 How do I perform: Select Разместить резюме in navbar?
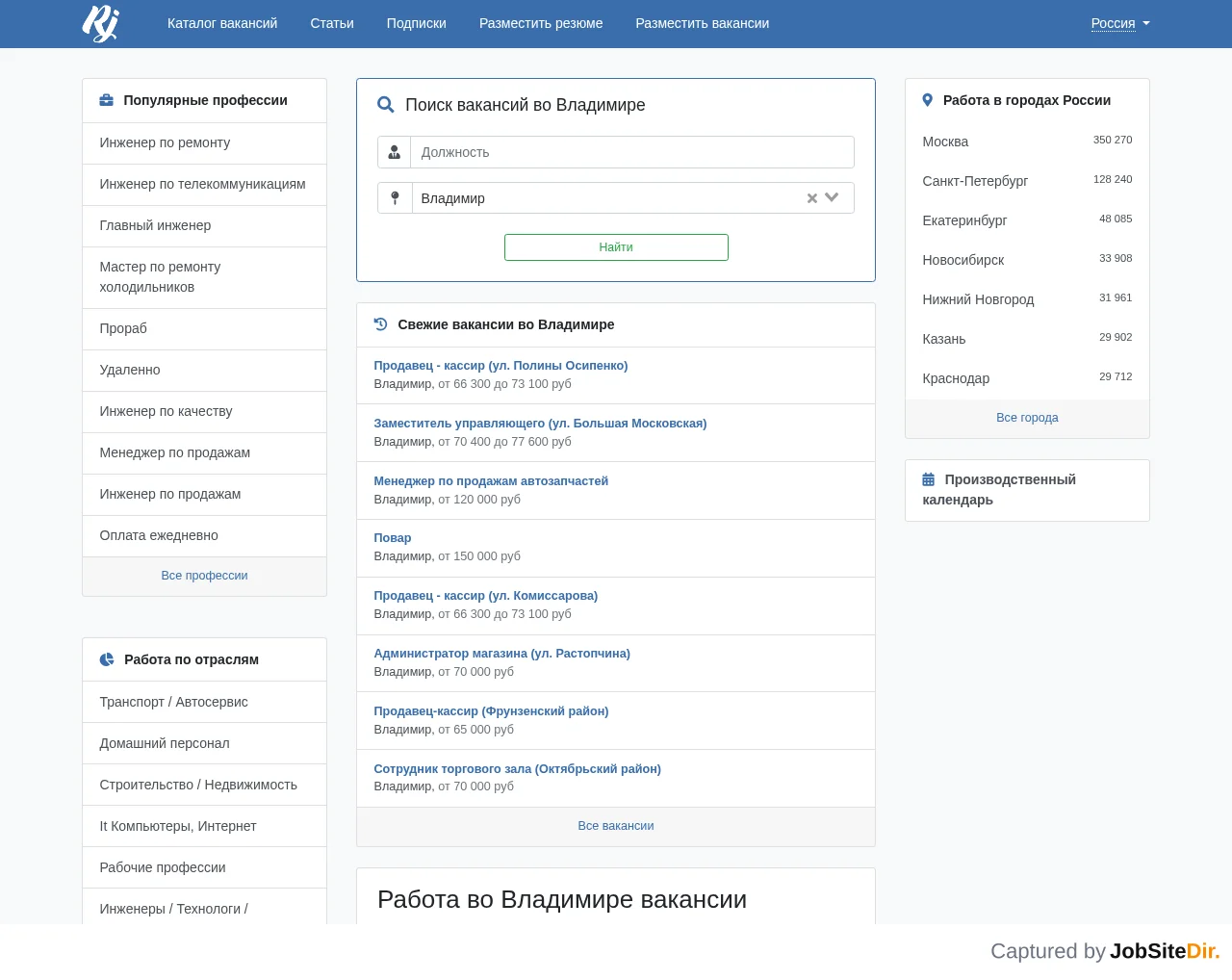pyautogui.click(x=541, y=23)
